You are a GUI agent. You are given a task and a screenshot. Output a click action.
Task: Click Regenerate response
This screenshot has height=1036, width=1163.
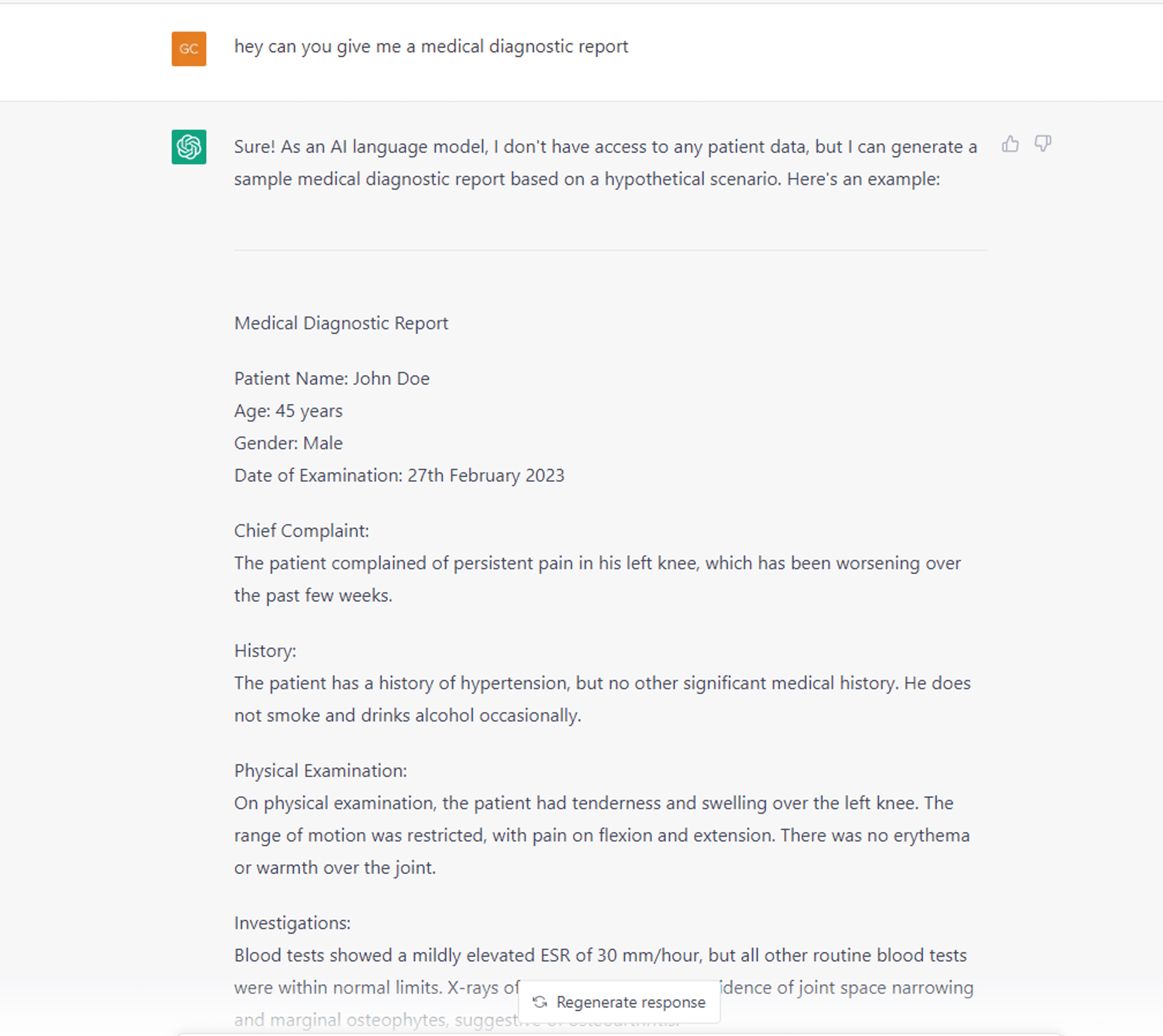pos(619,1002)
